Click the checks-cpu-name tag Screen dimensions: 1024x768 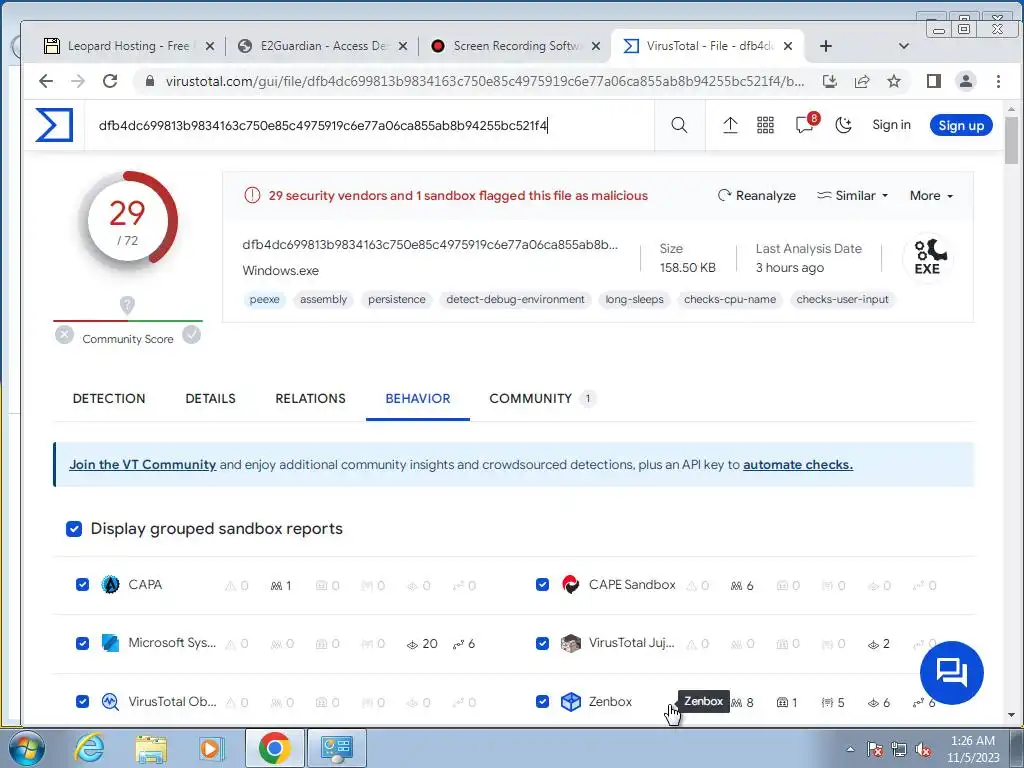(x=730, y=299)
